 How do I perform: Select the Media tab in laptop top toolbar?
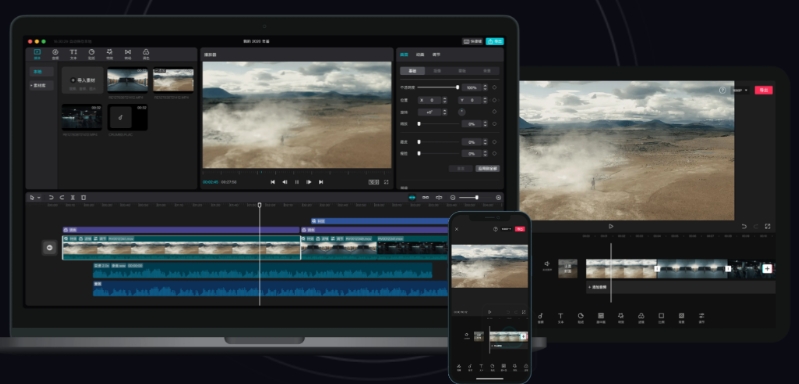37,54
